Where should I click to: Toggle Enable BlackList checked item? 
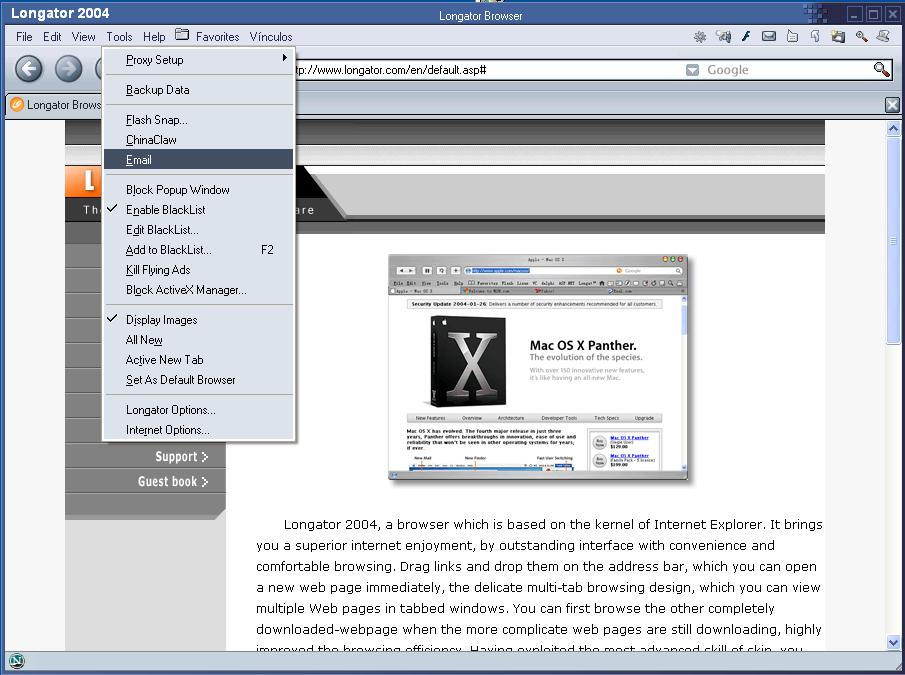click(199, 210)
